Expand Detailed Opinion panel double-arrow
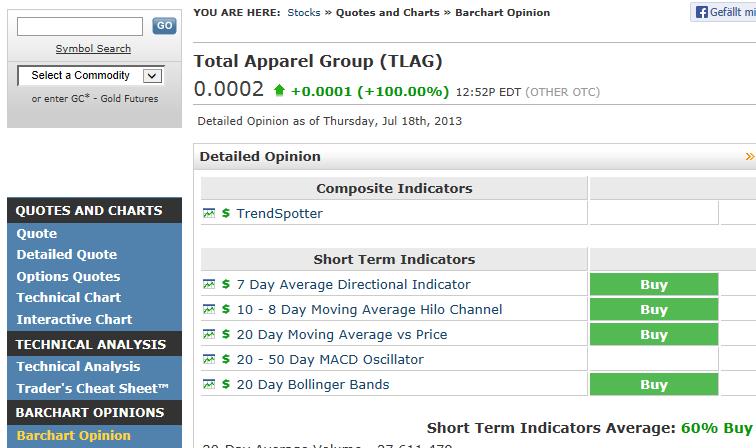Image resolution: width=756 pixels, height=448 pixels. point(750,156)
